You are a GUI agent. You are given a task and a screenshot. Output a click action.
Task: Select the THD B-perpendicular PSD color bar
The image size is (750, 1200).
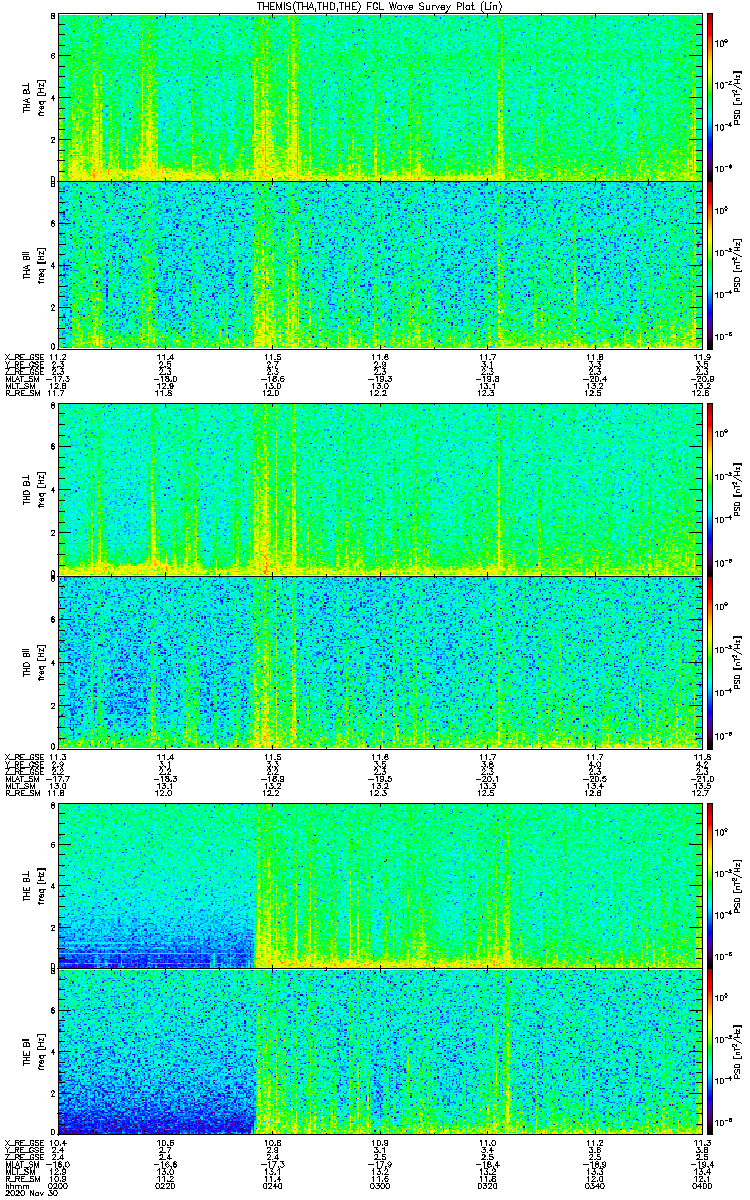710,489
